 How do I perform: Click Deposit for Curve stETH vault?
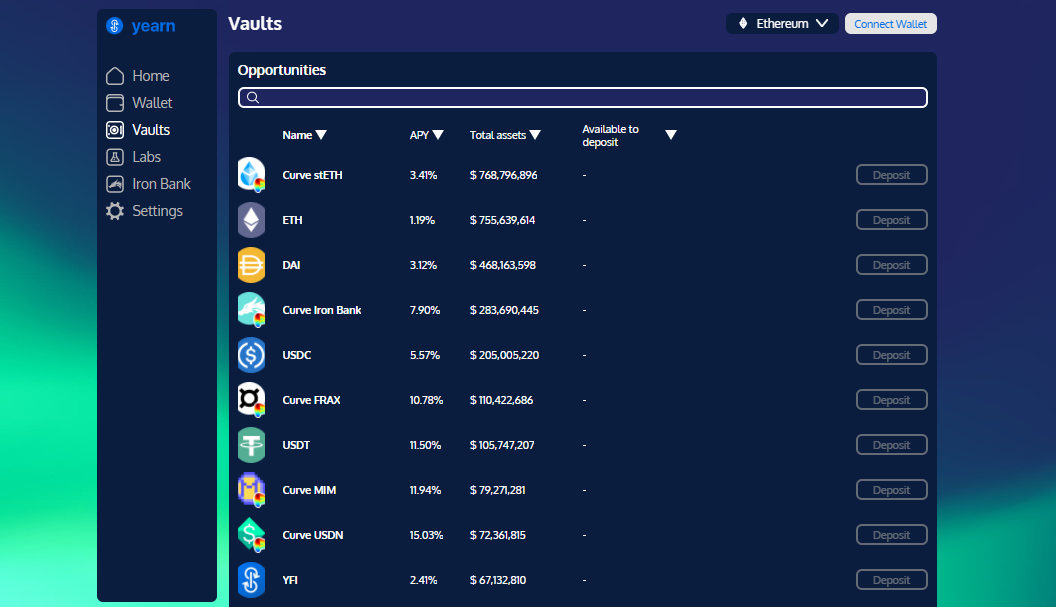point(891,175)
